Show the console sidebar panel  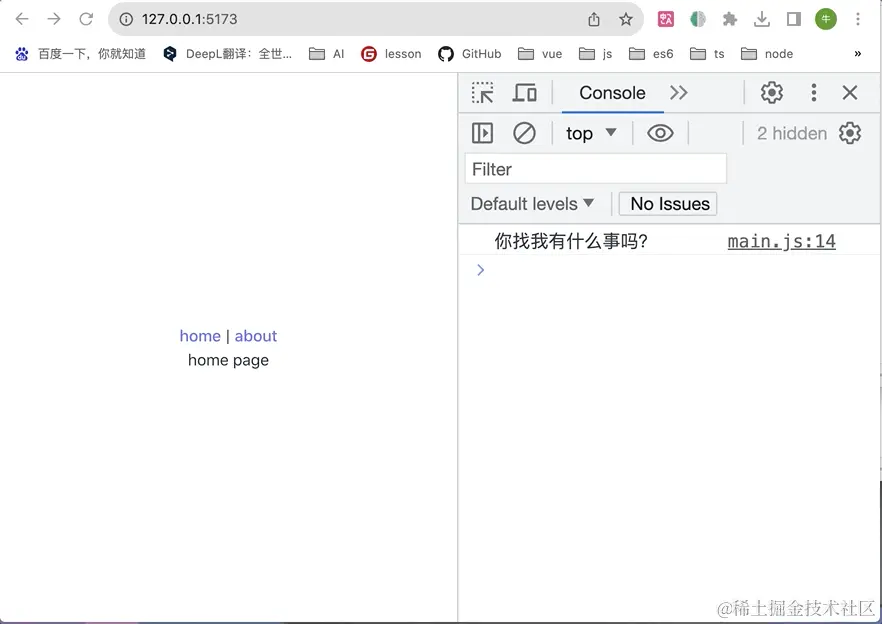coord(482,132)
